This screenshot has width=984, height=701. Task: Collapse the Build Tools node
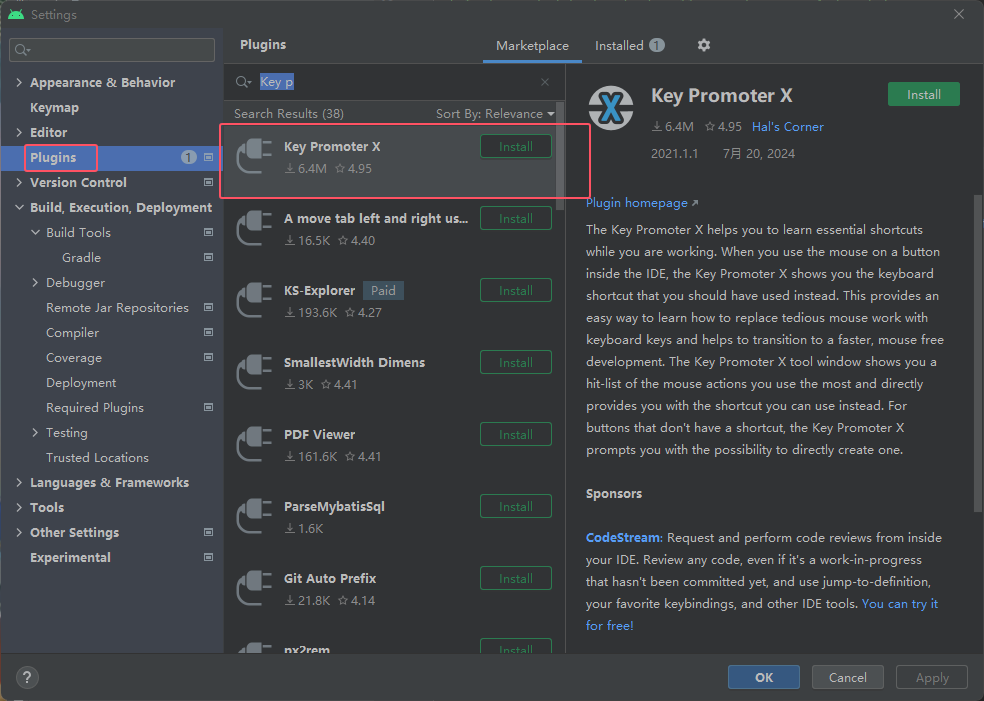[35, 232]
